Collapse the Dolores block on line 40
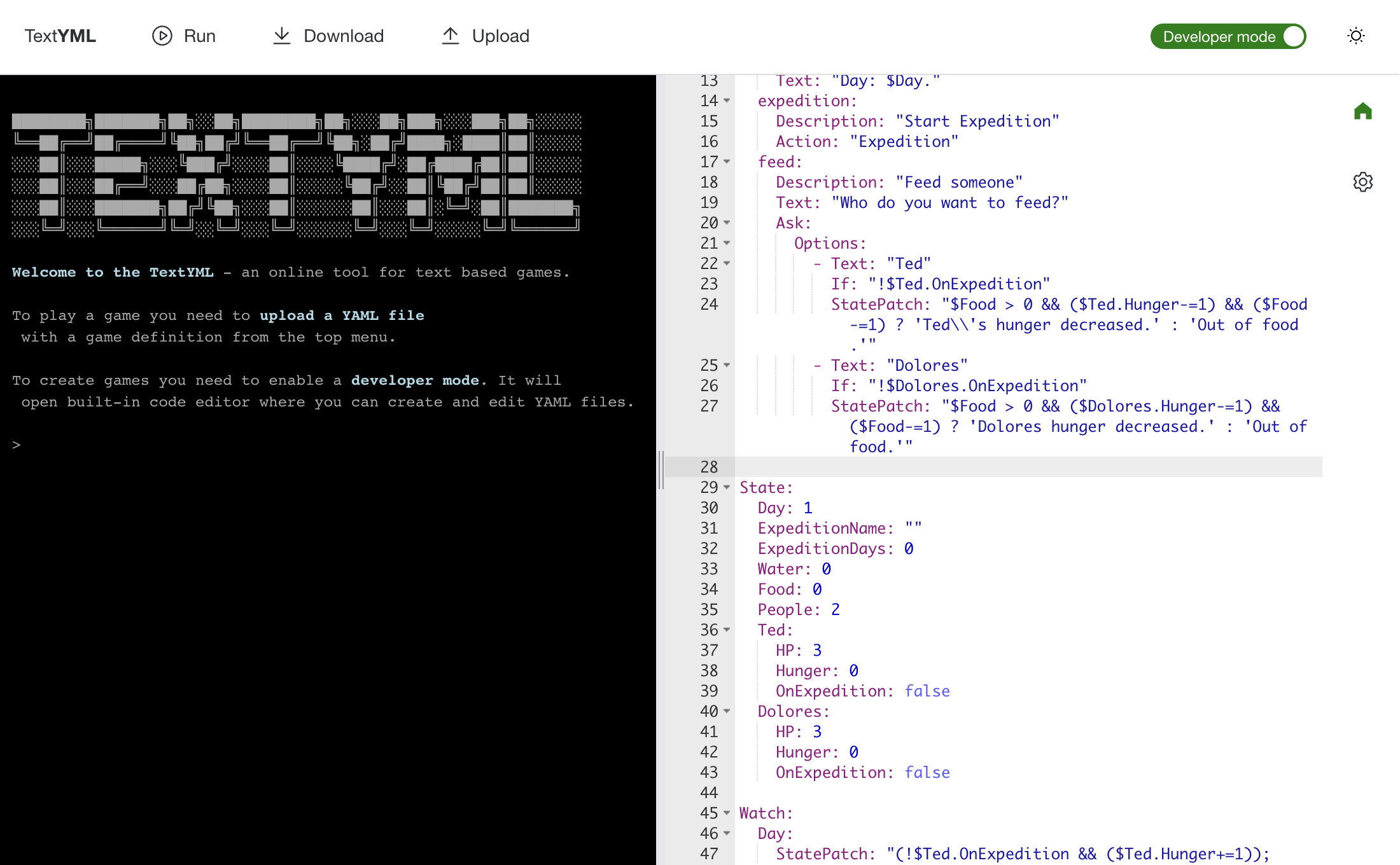 [727, 711]
